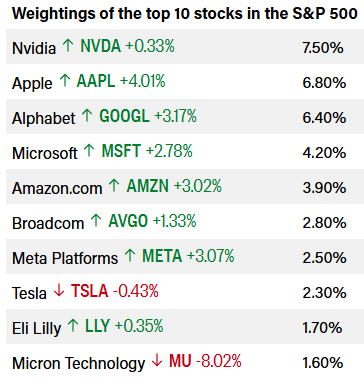Click the META ticker symbol
This screenshot has width=364, height=392.
[162, 256]
